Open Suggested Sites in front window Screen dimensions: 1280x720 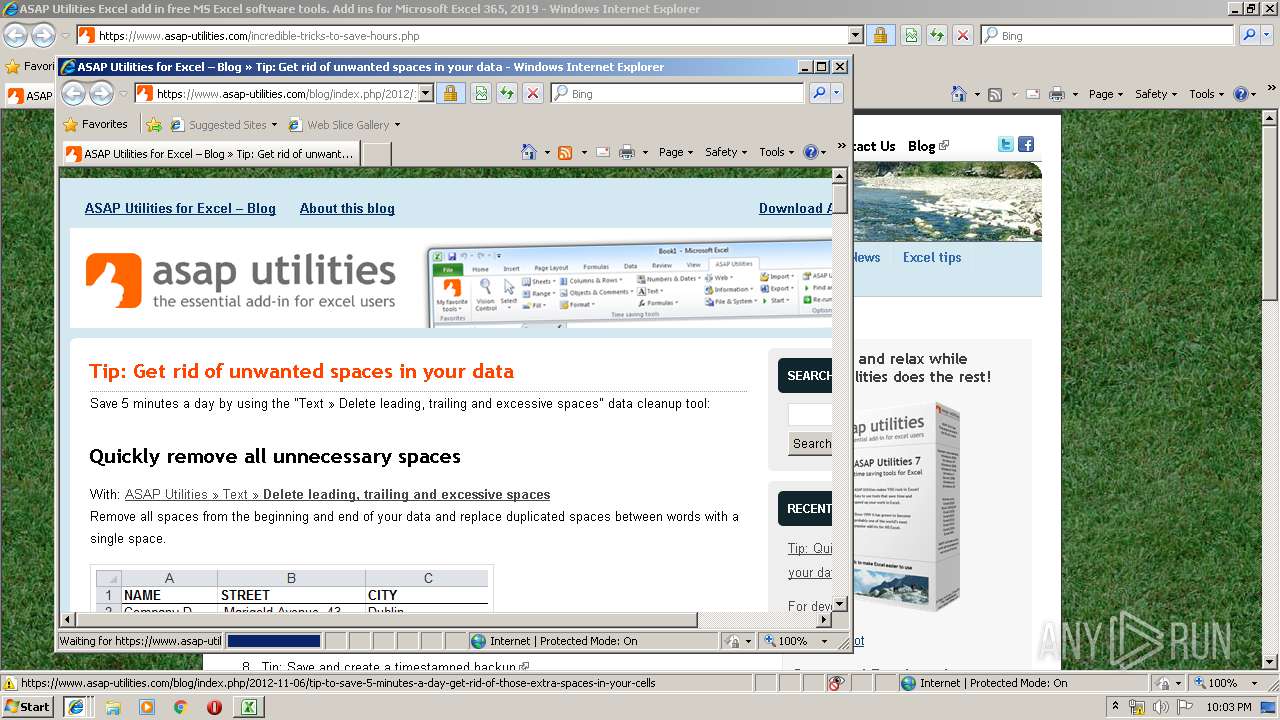[225, 125]
